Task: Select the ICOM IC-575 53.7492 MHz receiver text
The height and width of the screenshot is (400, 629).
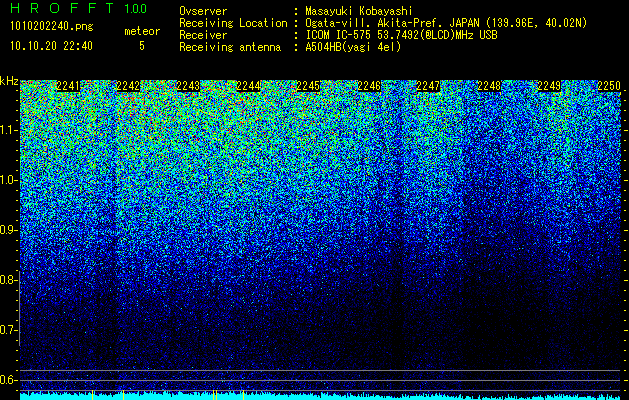Action: click(401, 35)
